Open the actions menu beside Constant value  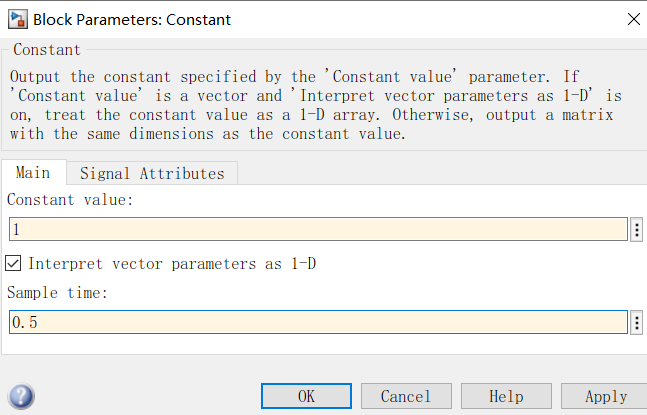[x=637, y=230]
